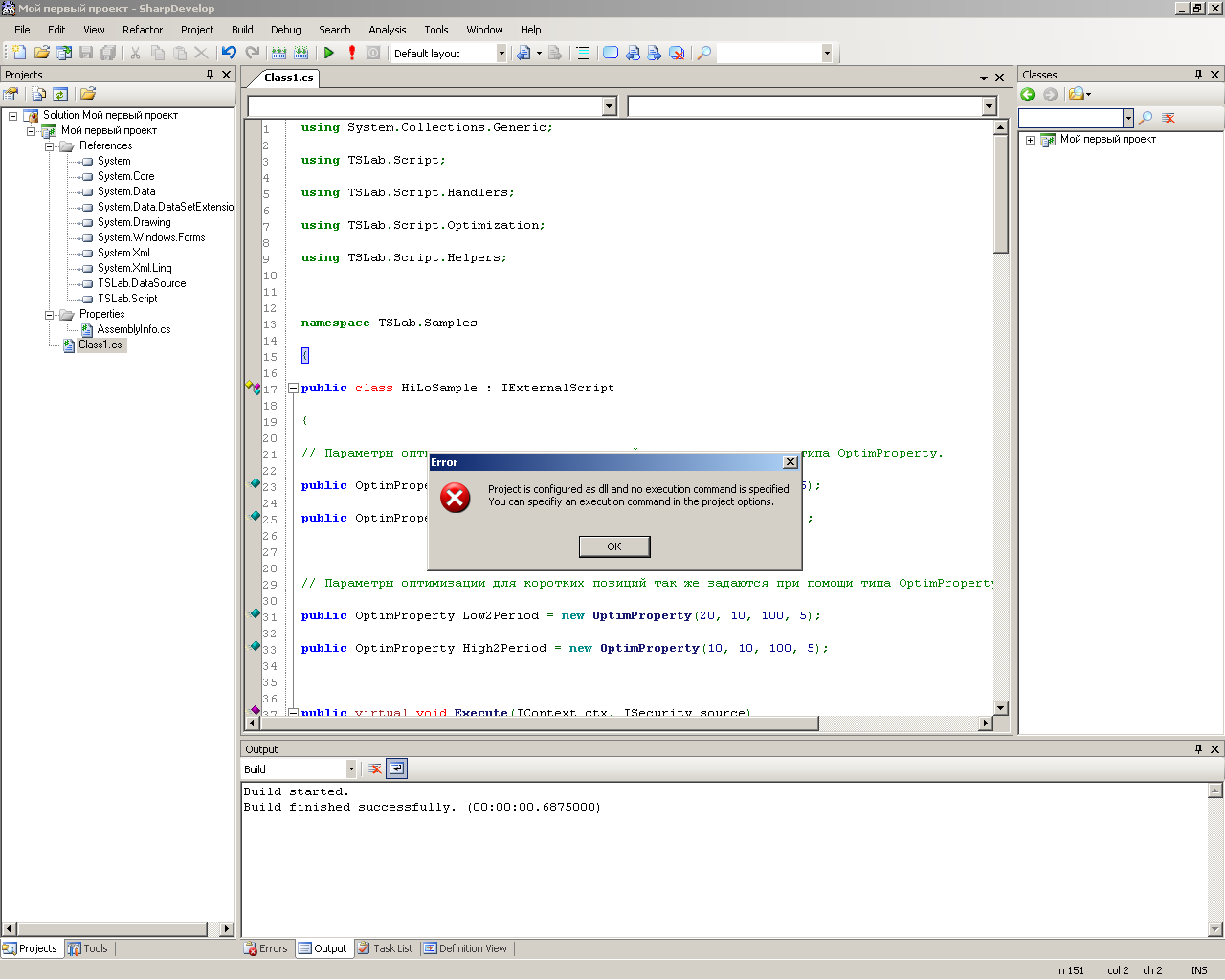Screen dimensions: 1225x980
Task: Click the magnifier Find icon in main toolbar
Action: pyautogui.click(x=704, y=54)
